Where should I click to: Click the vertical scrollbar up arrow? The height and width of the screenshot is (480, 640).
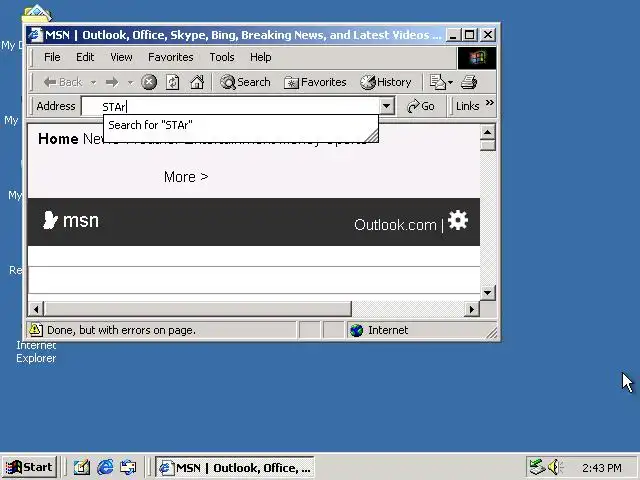(x=488, y=132)
